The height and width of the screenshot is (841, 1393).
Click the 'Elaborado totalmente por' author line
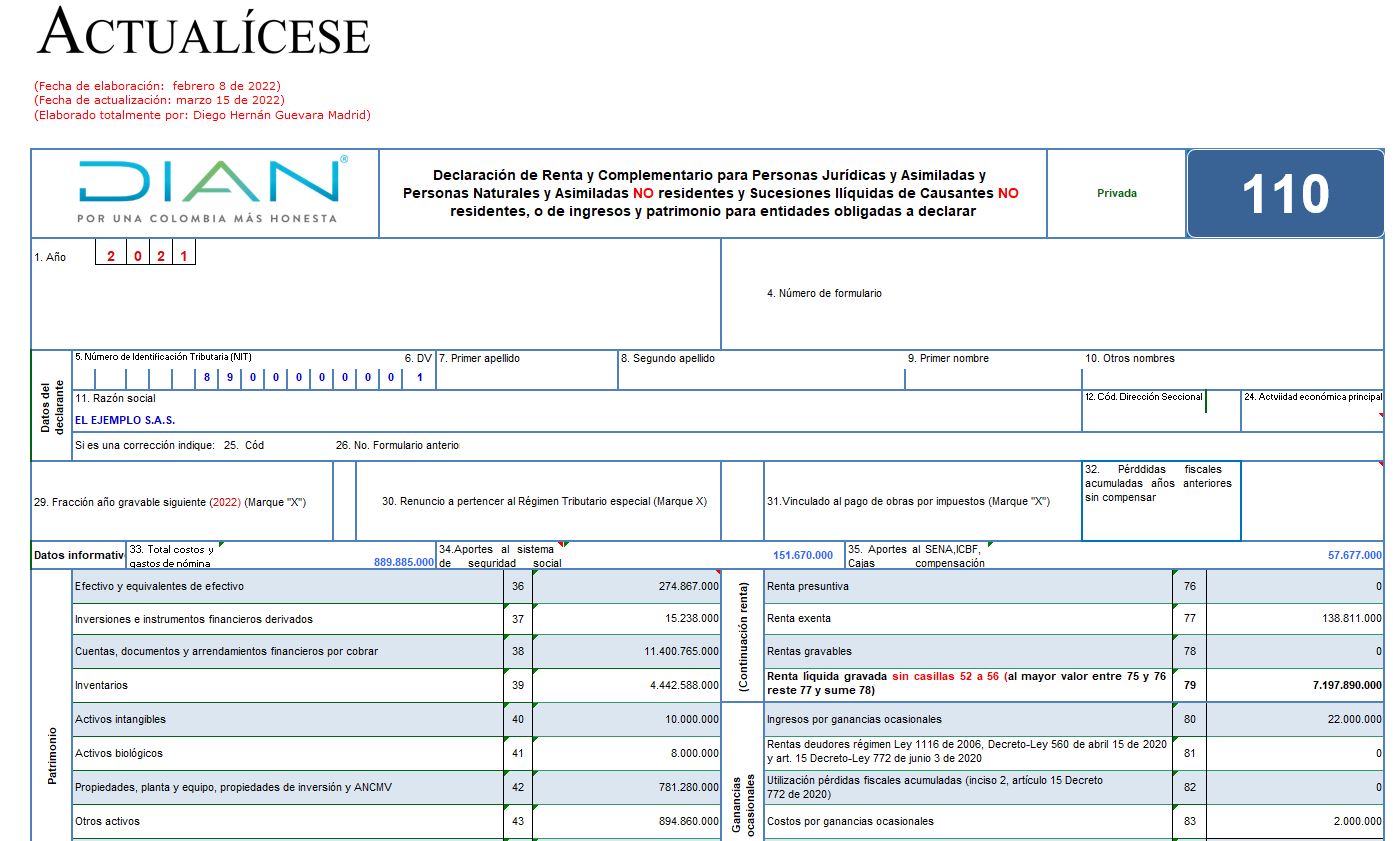(202, 115)
